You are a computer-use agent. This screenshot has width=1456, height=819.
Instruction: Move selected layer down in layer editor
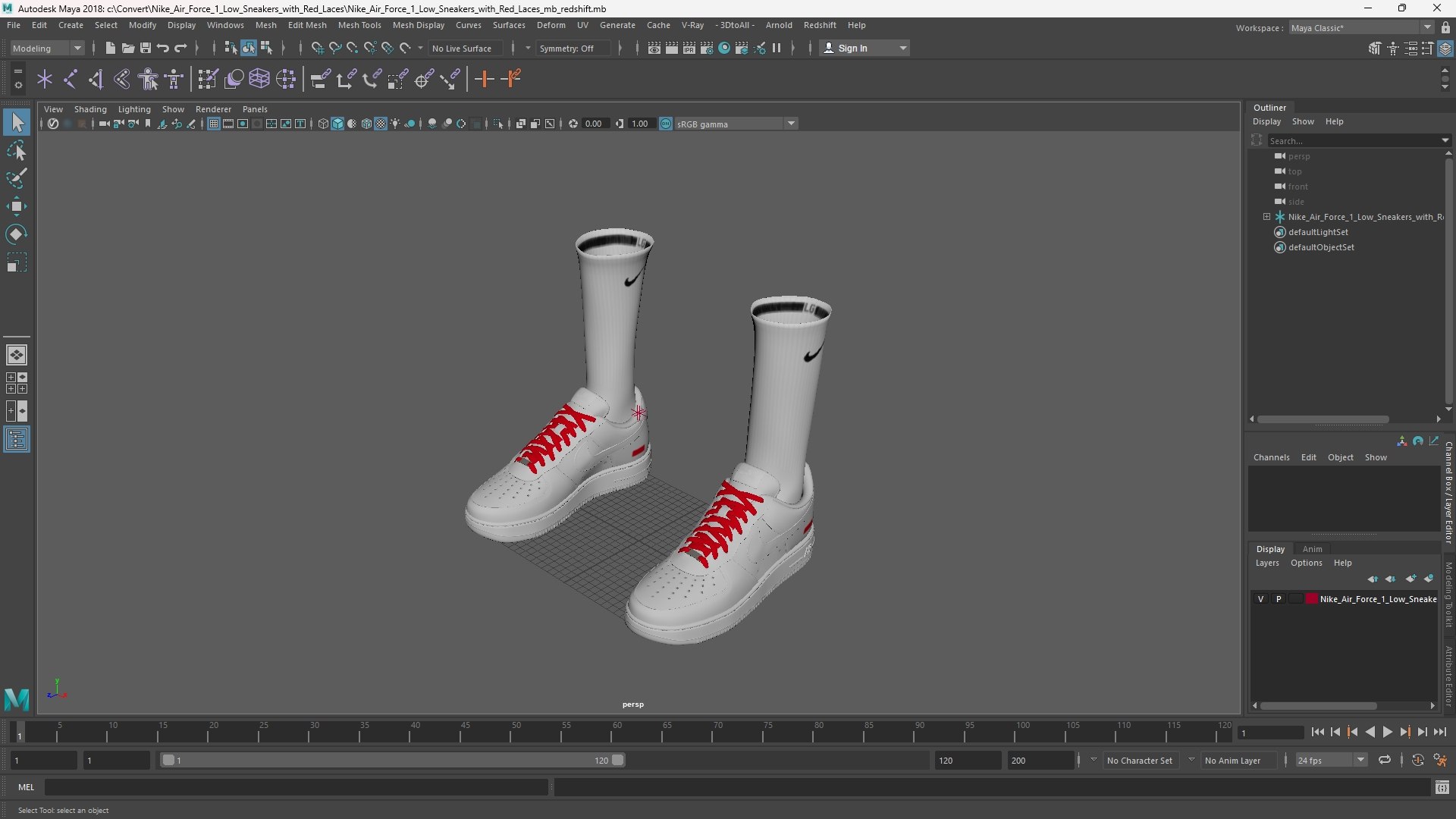[1391, 579]
